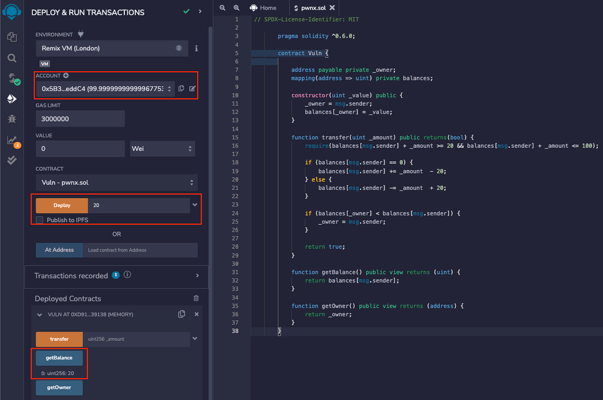Screen dimensions: 603x400
Task: Copy the deployed VULN contract address
Action: (x=181, y=314)
